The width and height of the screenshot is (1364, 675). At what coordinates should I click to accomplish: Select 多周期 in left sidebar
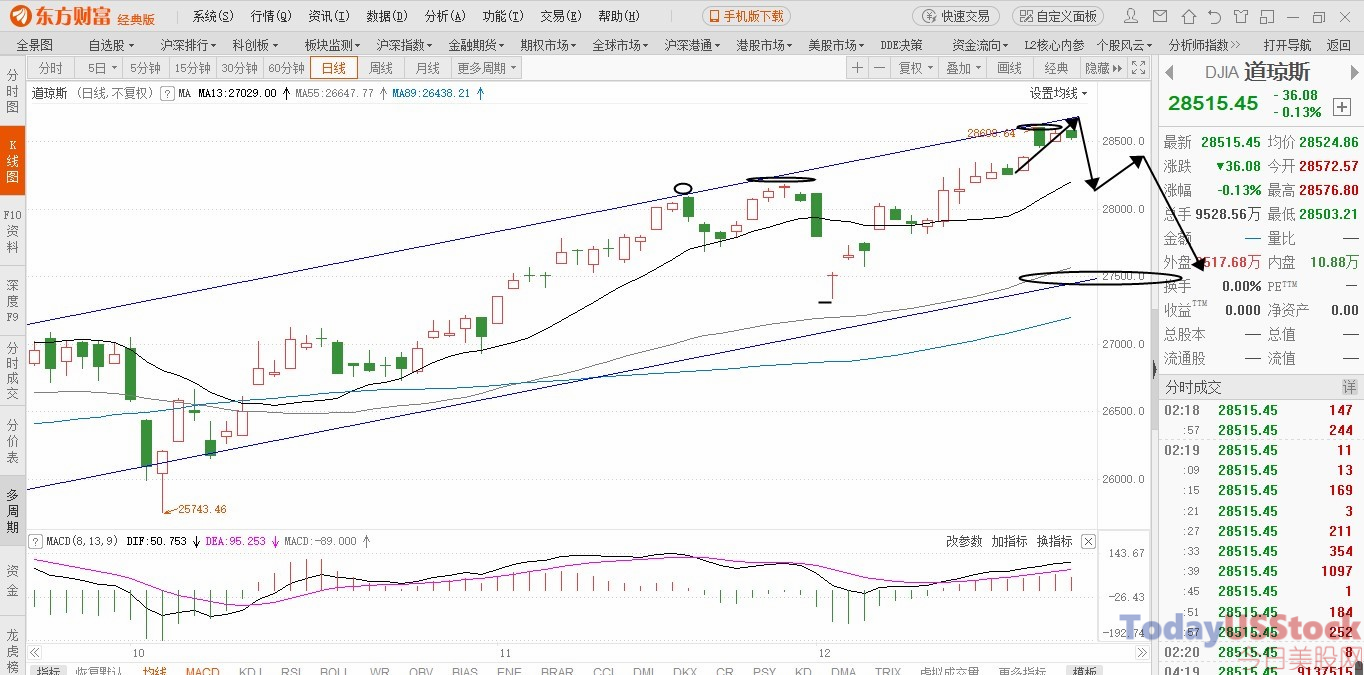pos(12,510)
